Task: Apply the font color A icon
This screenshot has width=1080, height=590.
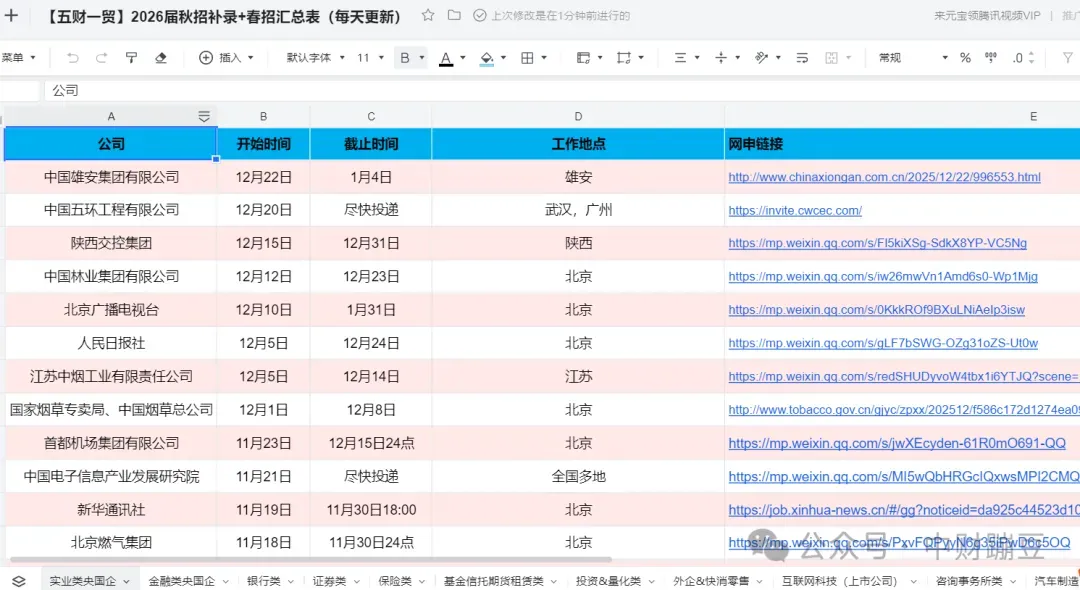Action: 446,59
